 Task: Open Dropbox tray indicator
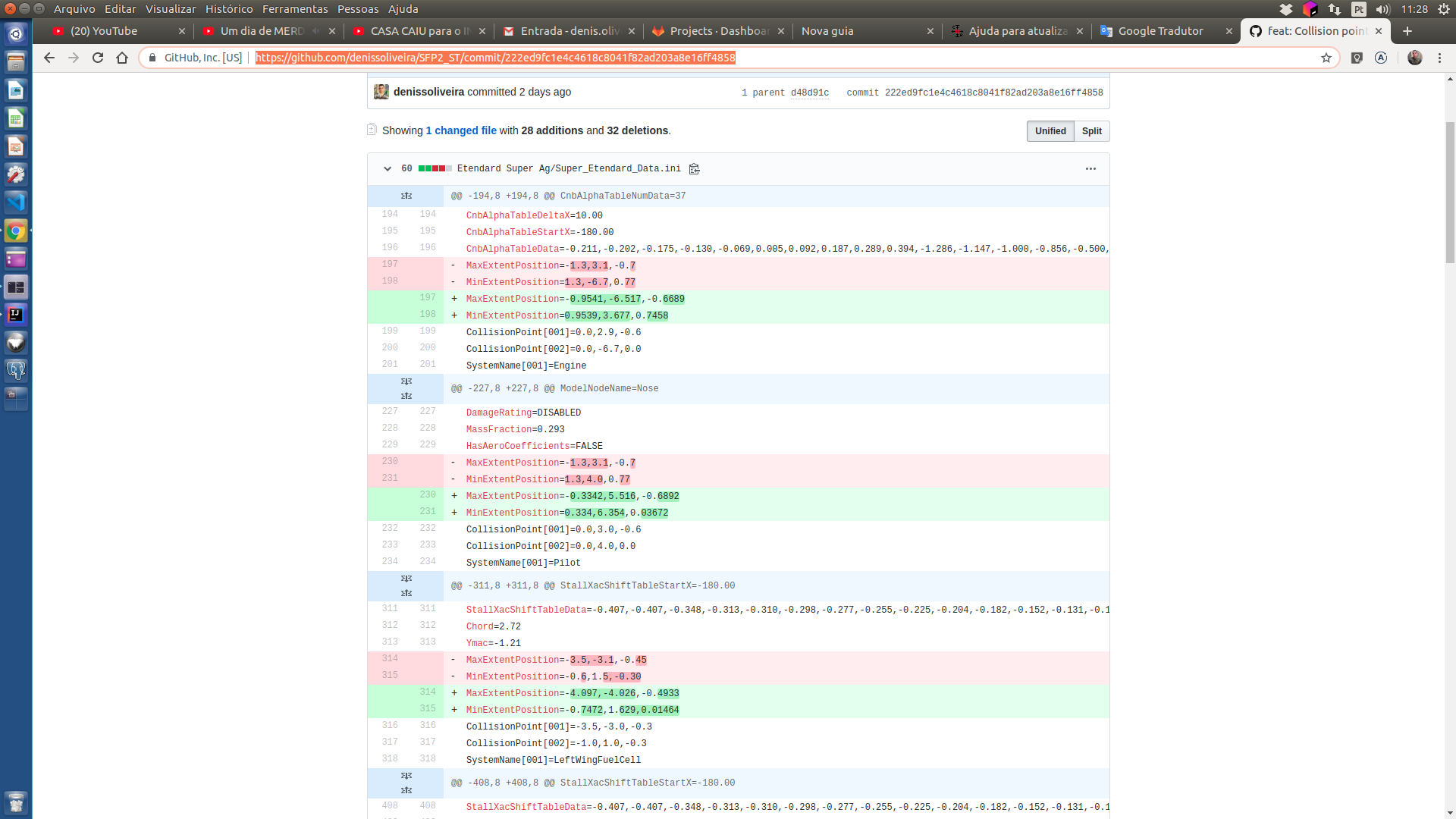(x=1286, y=9)
